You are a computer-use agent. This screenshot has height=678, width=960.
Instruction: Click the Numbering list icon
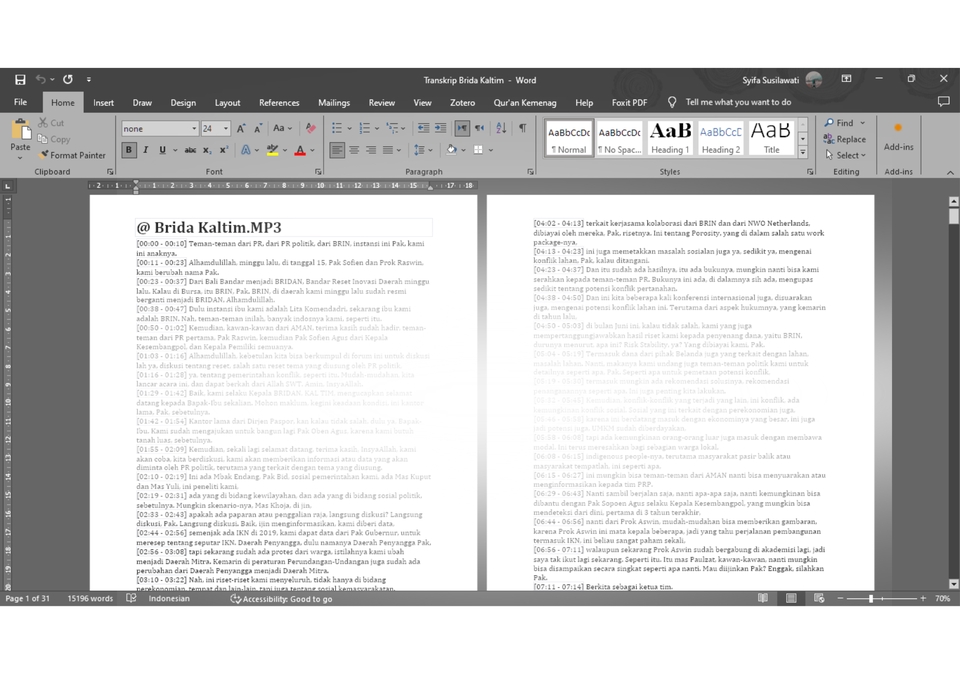click(x=365, y=128)
